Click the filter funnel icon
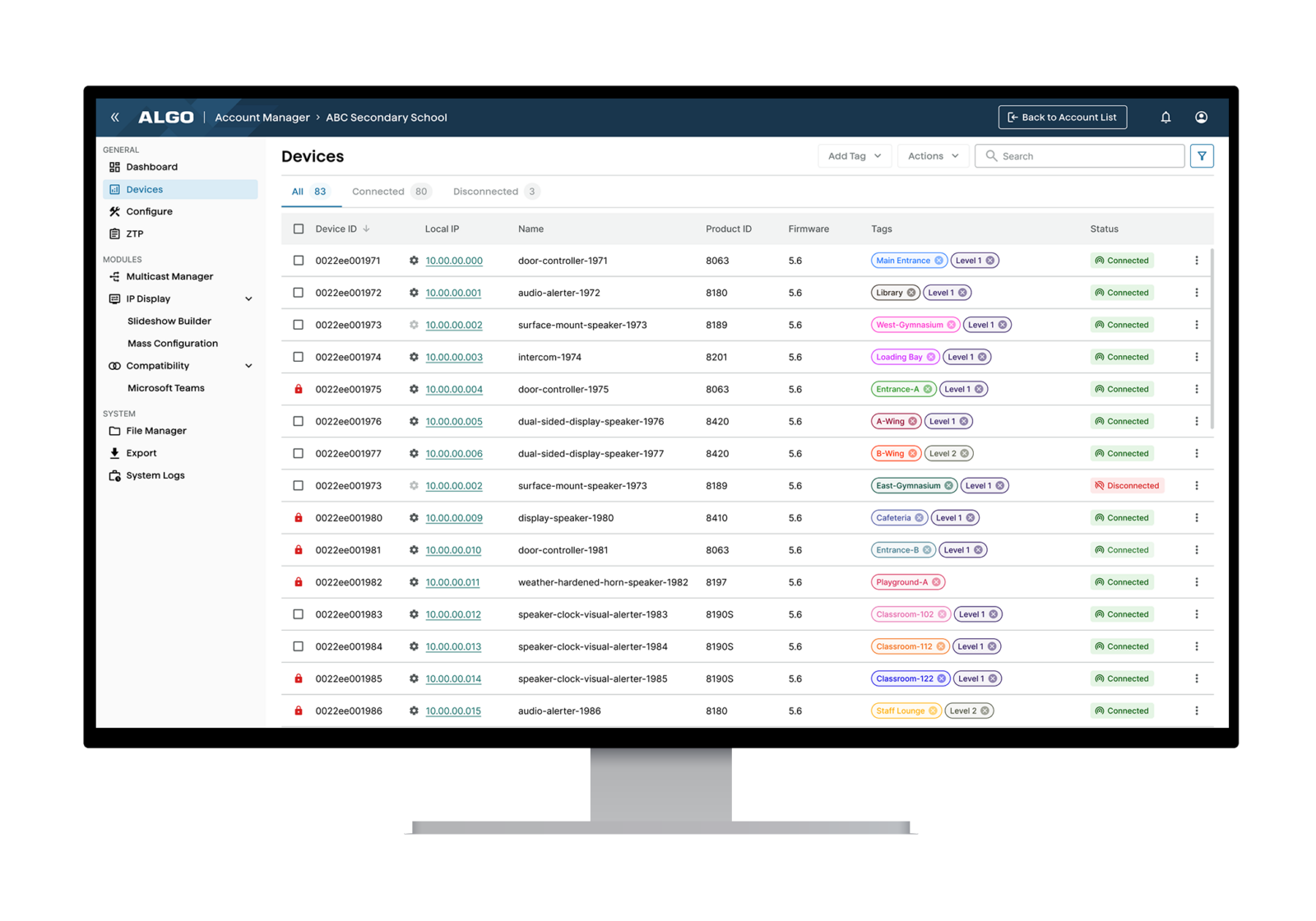Image resolution: width=1316 pixels, height=921 pixels. (1202, 156)
